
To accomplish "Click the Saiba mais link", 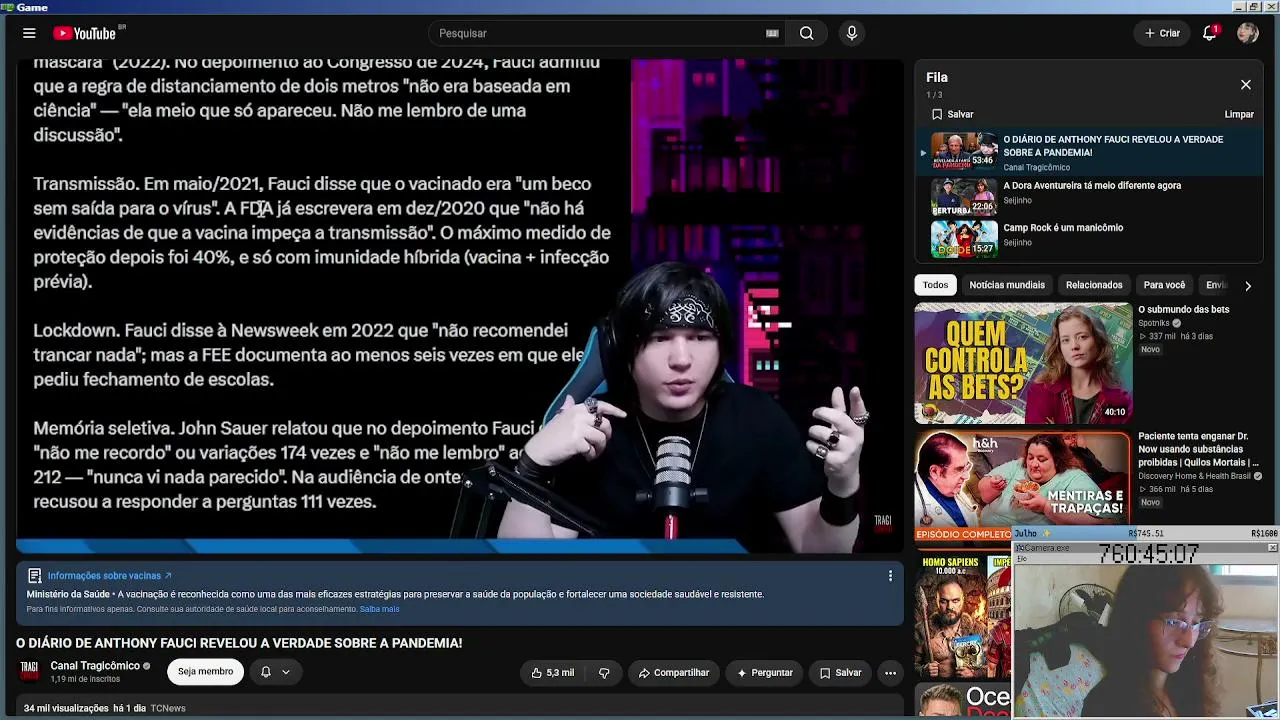I will [x=379, y=609].
